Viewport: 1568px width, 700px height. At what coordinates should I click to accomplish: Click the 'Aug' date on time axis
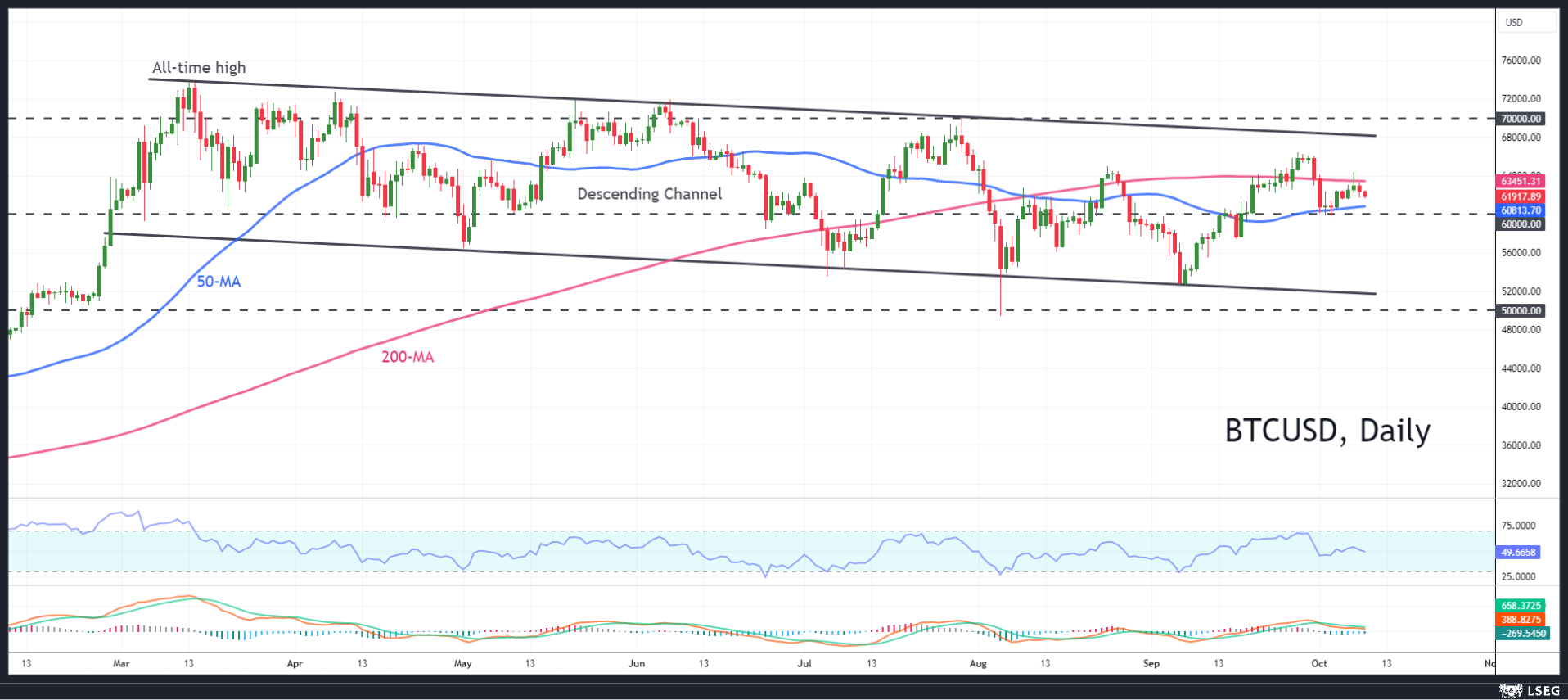point(978,663)
